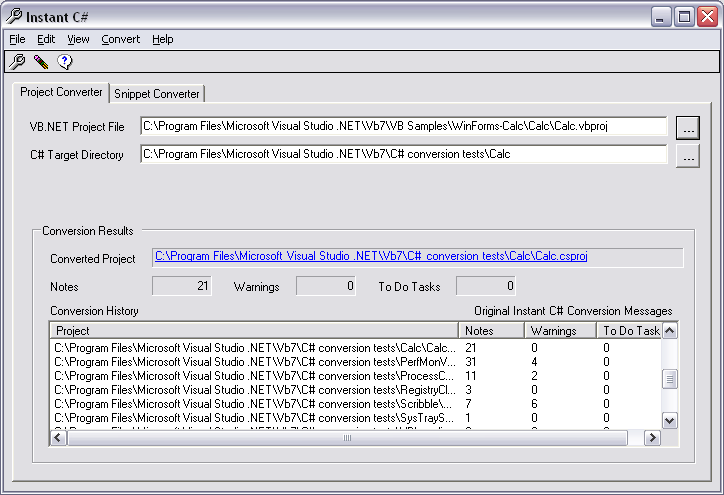Select the RegistryCl... history row
This screenshot has height=495, width=724.
356,390
